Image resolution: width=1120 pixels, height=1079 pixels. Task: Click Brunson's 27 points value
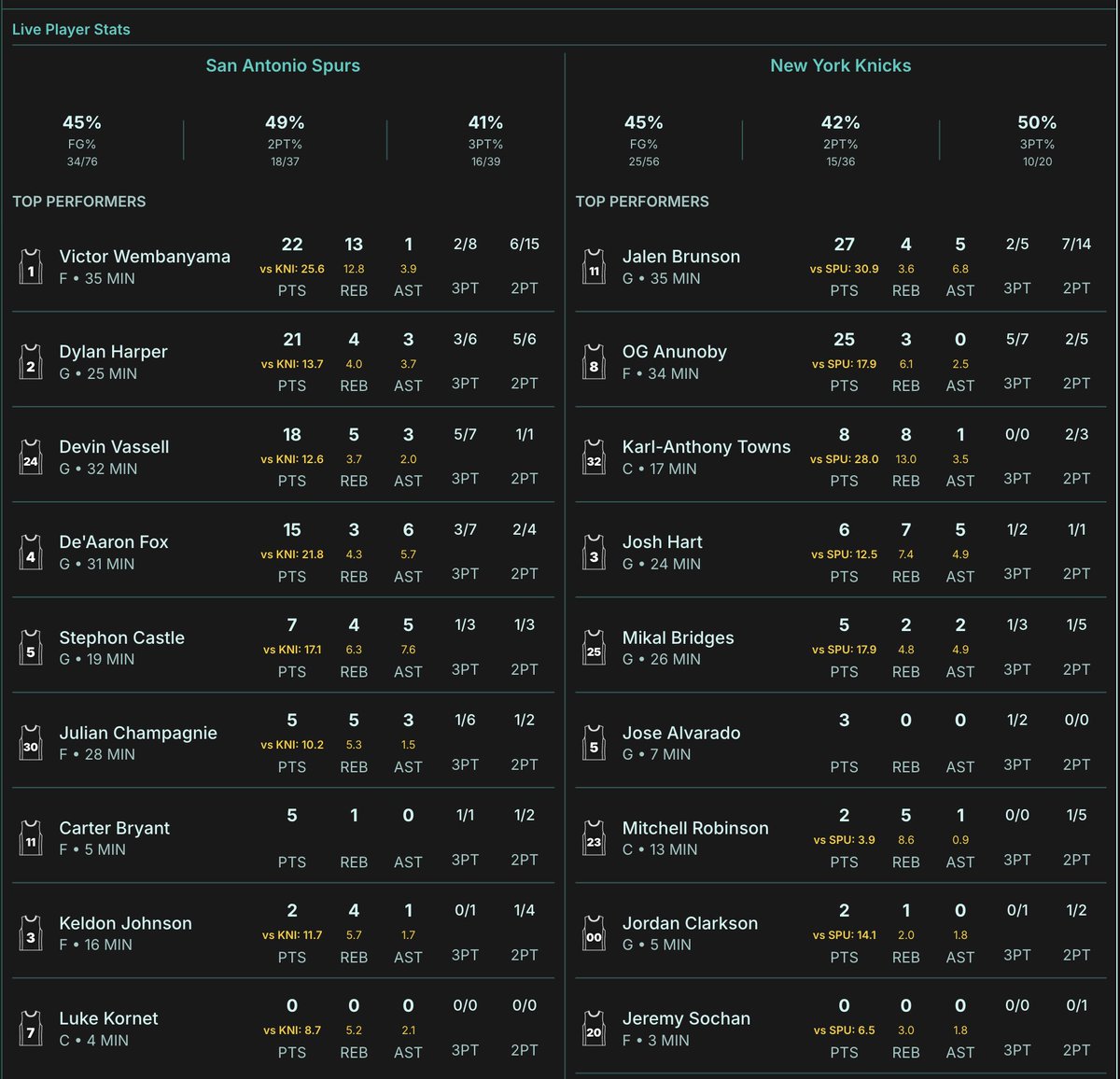coord(844,245)
